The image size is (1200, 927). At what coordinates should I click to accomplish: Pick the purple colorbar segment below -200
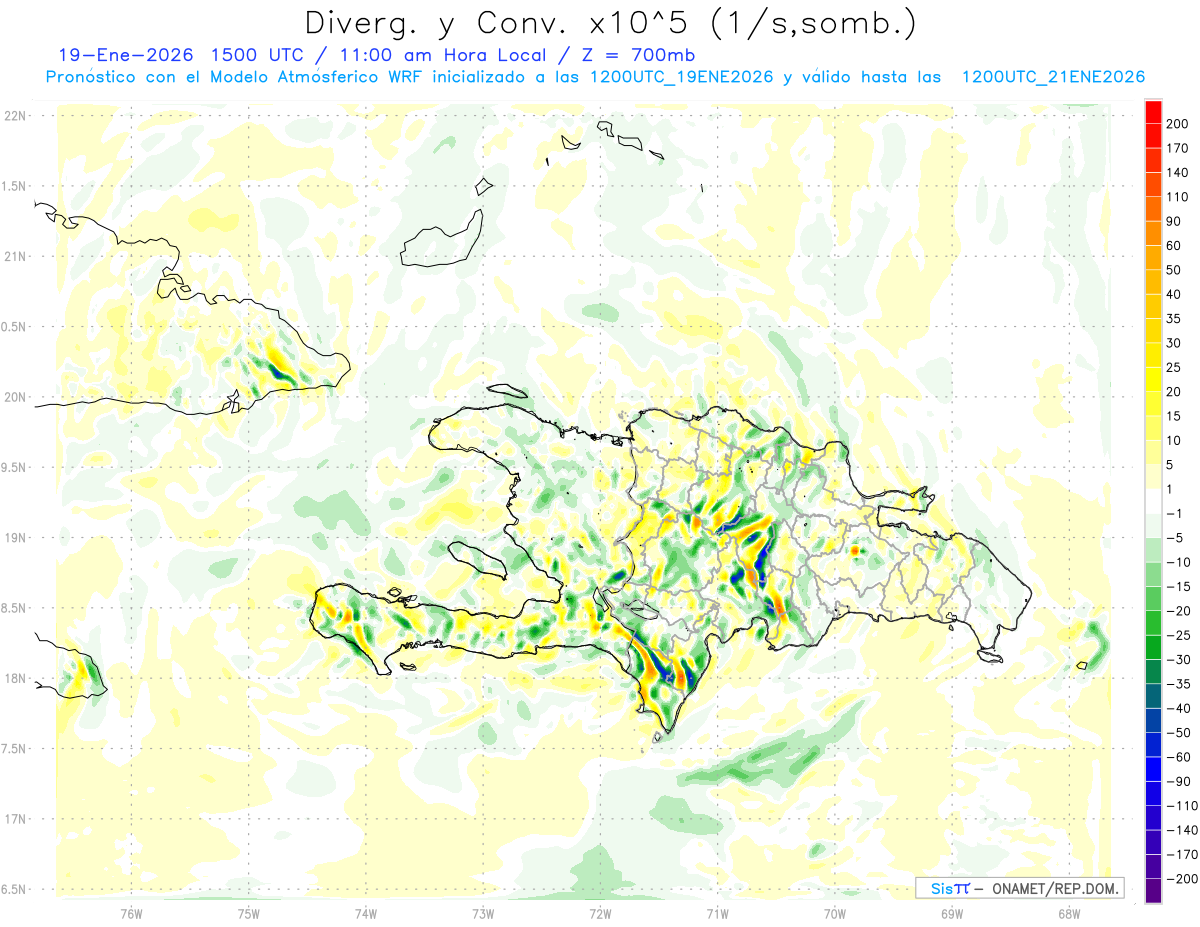[1153, 891]
